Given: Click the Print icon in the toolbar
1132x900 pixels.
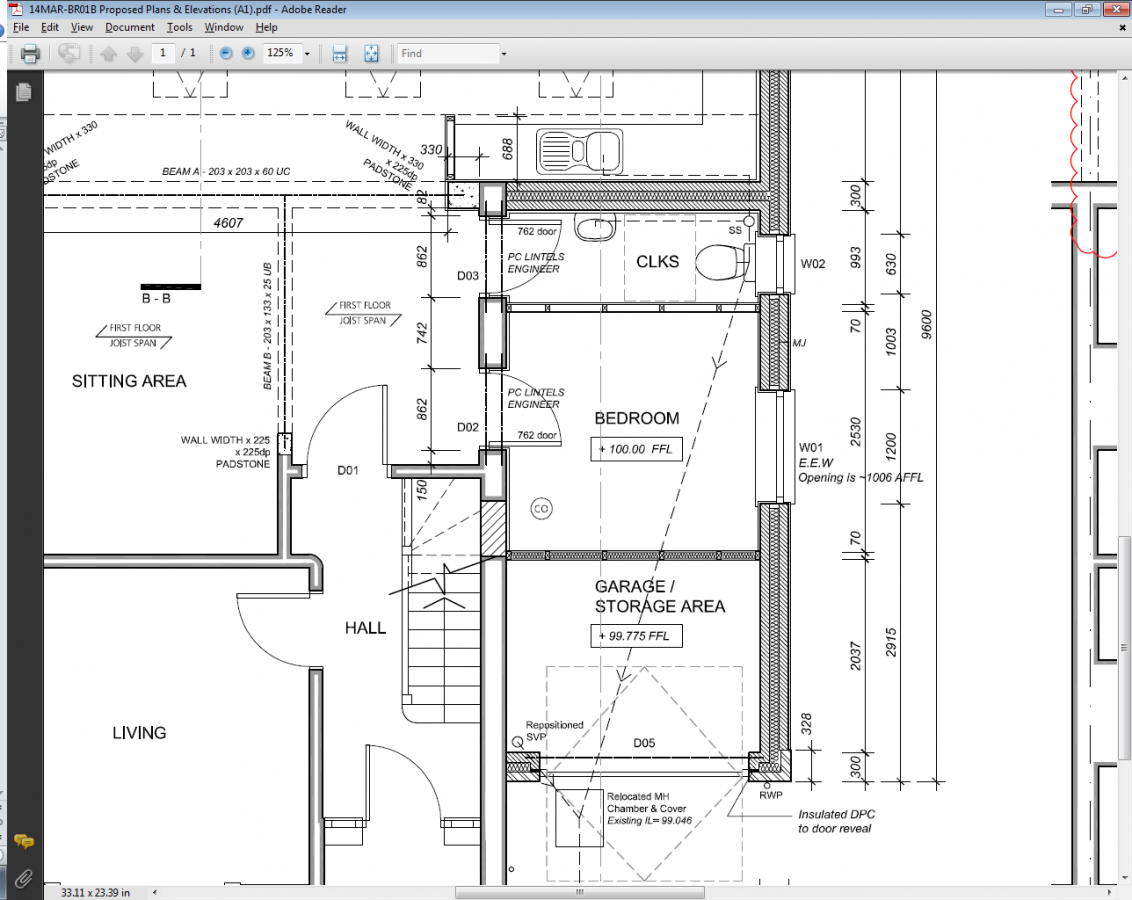Looking at the screenshot, I should pyautogui.click(x=30, y=54).
